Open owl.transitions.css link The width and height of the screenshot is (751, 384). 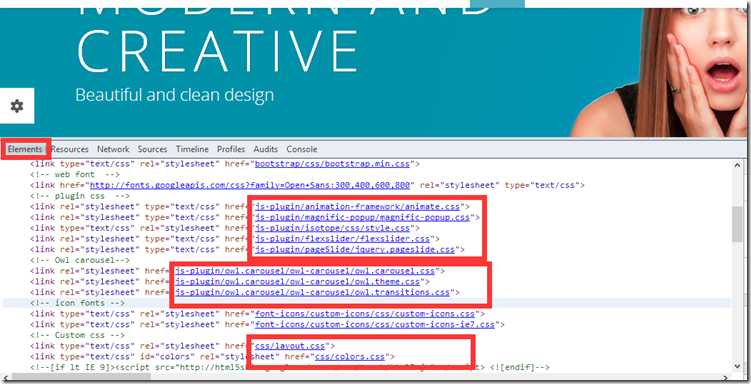312,292
